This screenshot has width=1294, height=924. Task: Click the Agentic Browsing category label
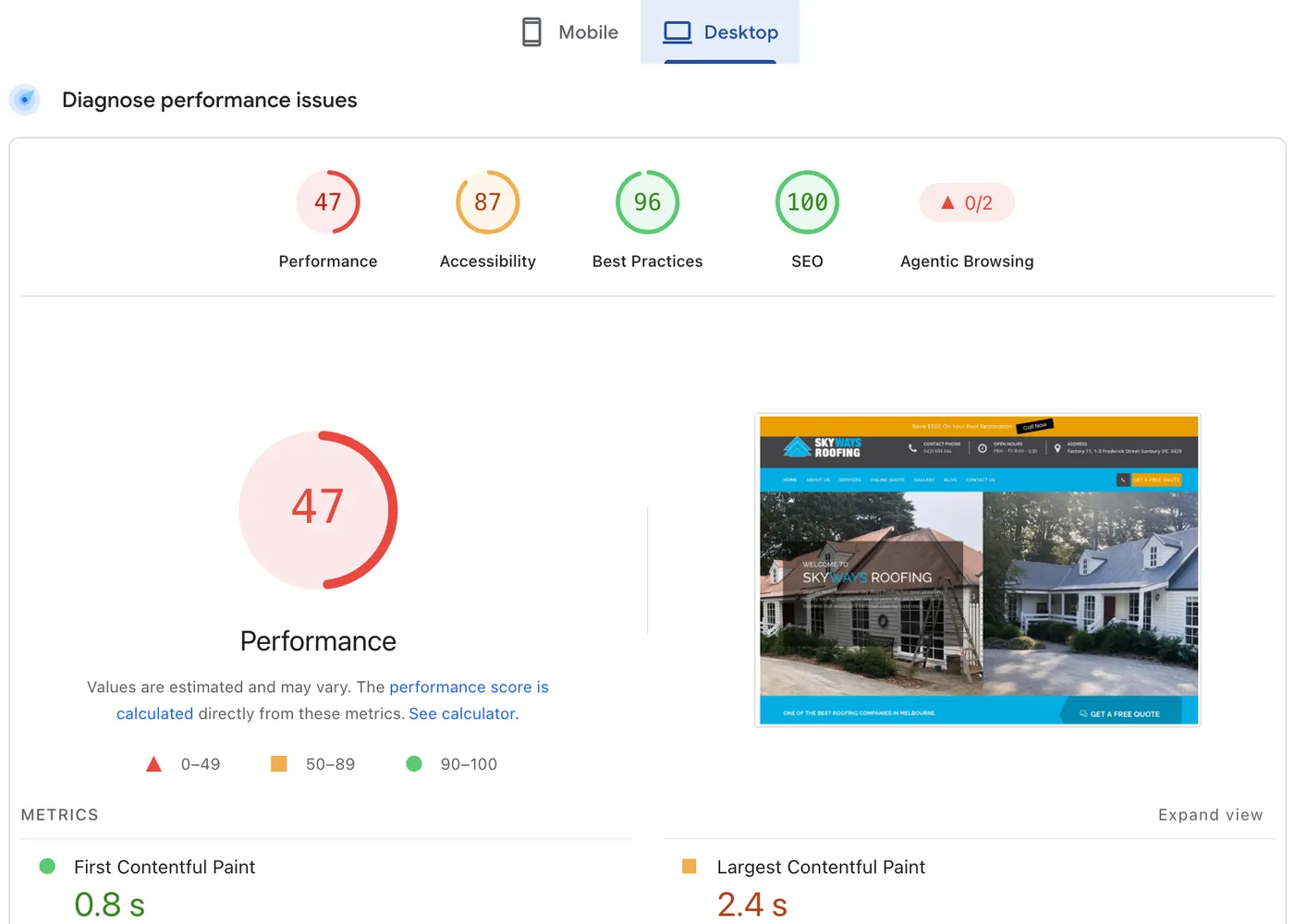tap(967, 261)
